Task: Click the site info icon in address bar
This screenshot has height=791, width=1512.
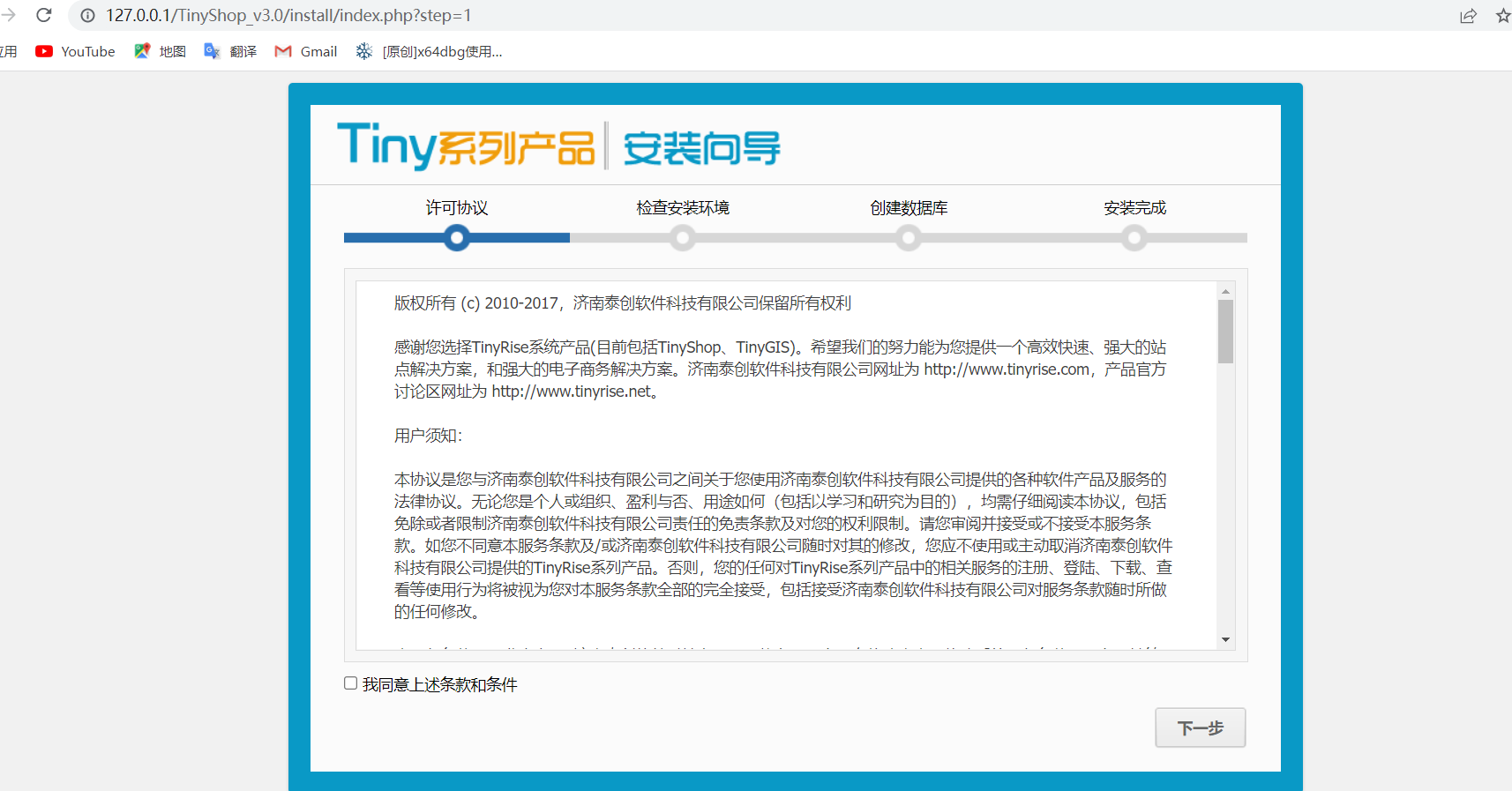Action: (87, 16)
